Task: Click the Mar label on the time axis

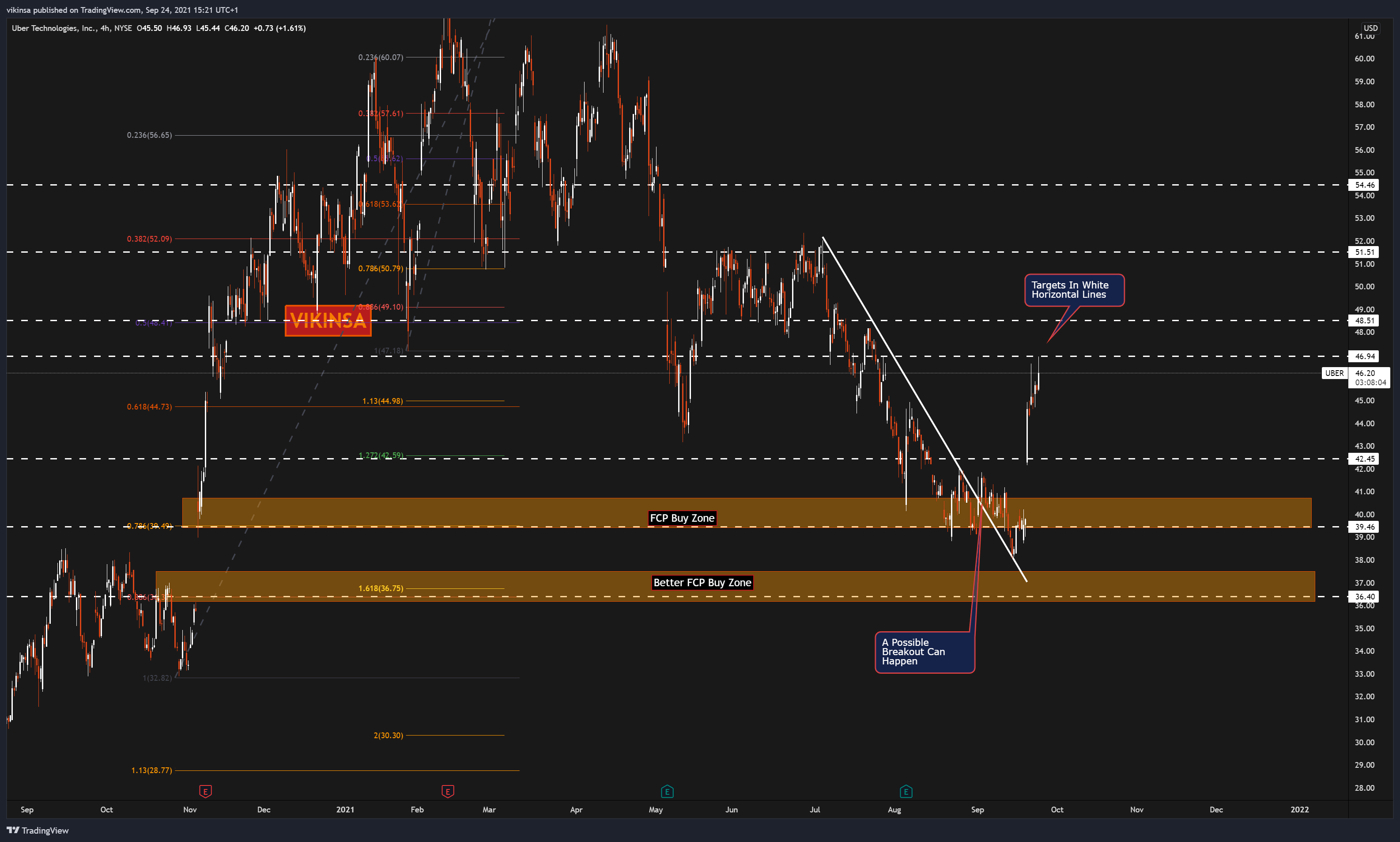Action: pyautogui.click(x=489, y=810)
